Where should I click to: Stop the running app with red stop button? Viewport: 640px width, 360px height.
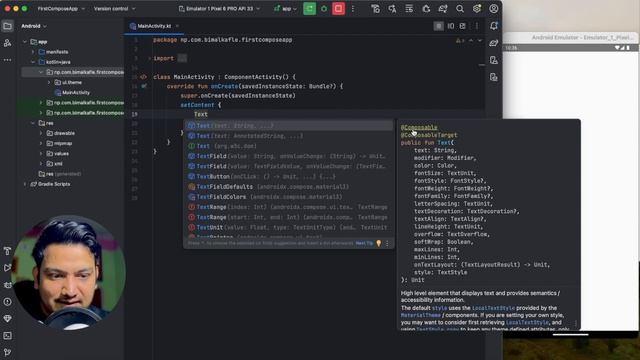coord(338,9)
